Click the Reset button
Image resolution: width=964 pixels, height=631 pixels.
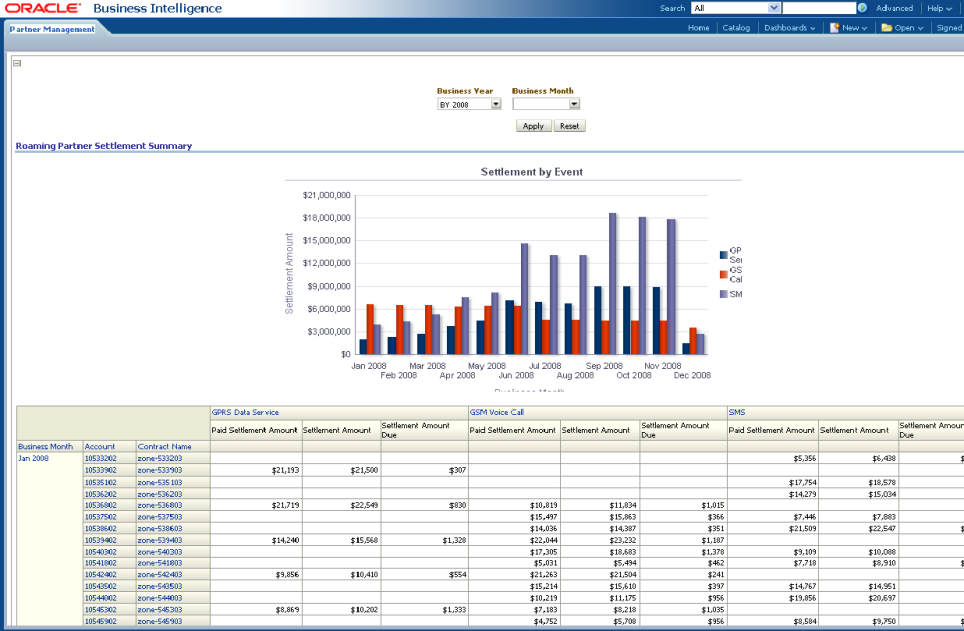click(x=569, y=125)
